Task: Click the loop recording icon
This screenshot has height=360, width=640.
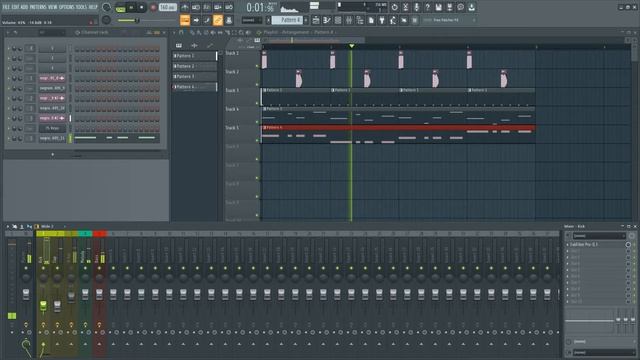Action: 229,7
